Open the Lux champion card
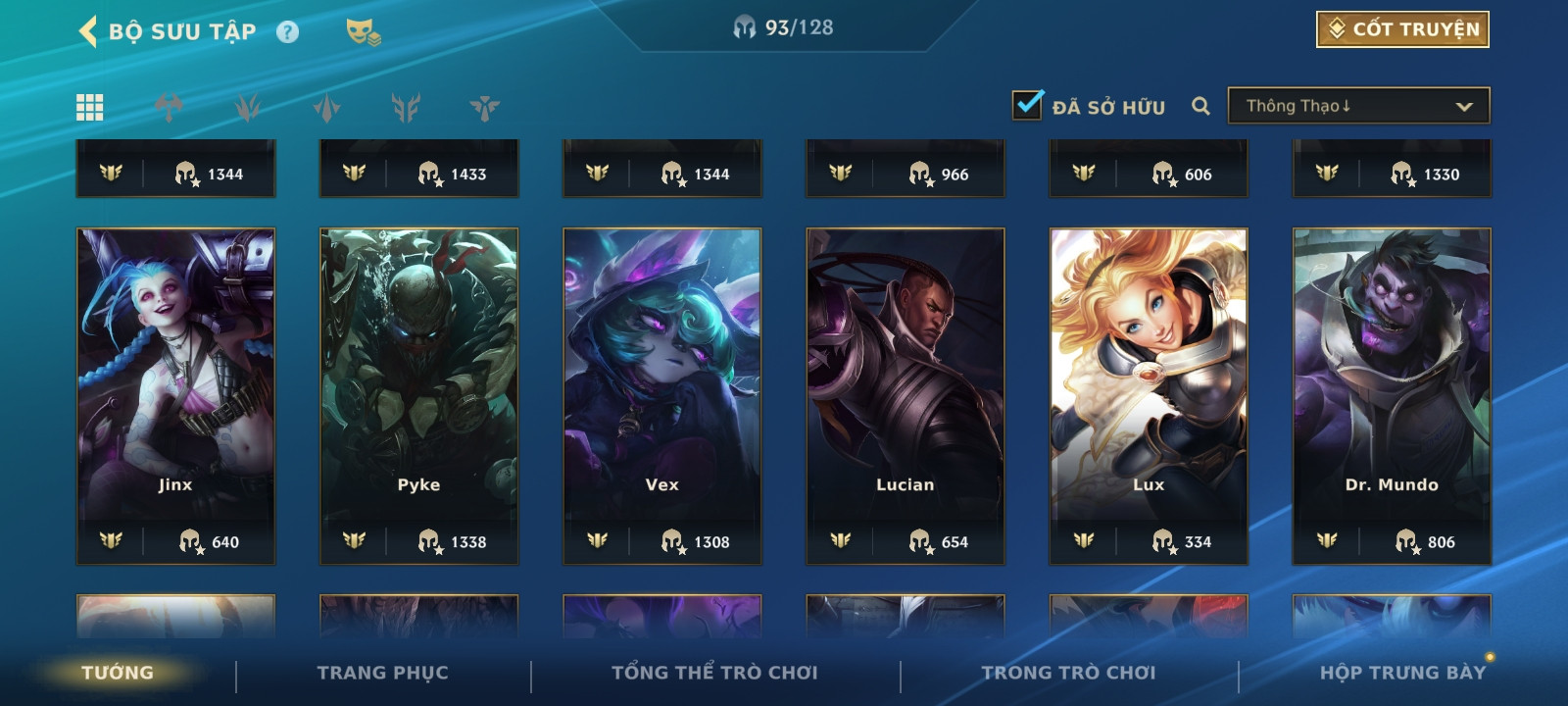 pyautogui.click(x=1149, y=396)
